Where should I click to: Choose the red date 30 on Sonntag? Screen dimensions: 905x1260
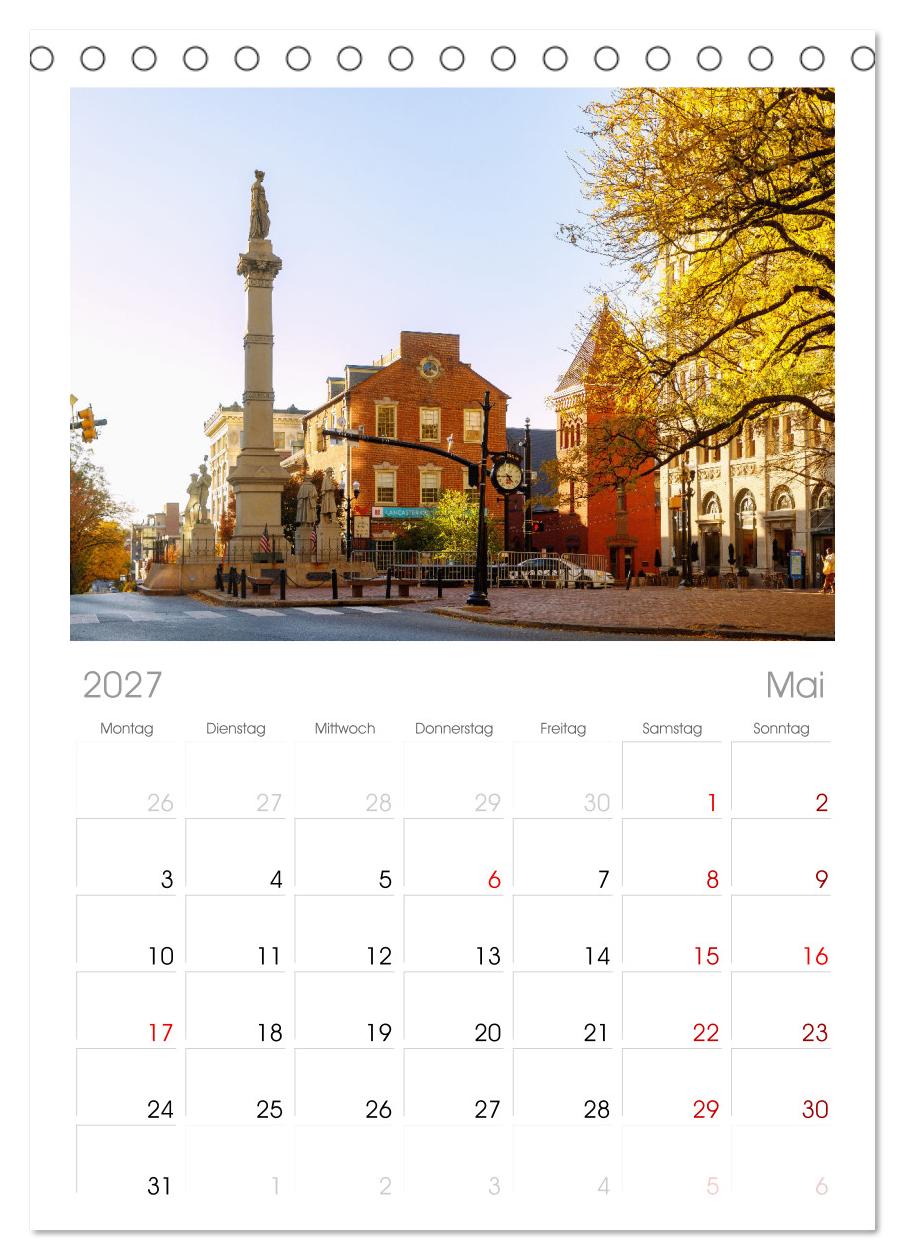coord(816,1109)
